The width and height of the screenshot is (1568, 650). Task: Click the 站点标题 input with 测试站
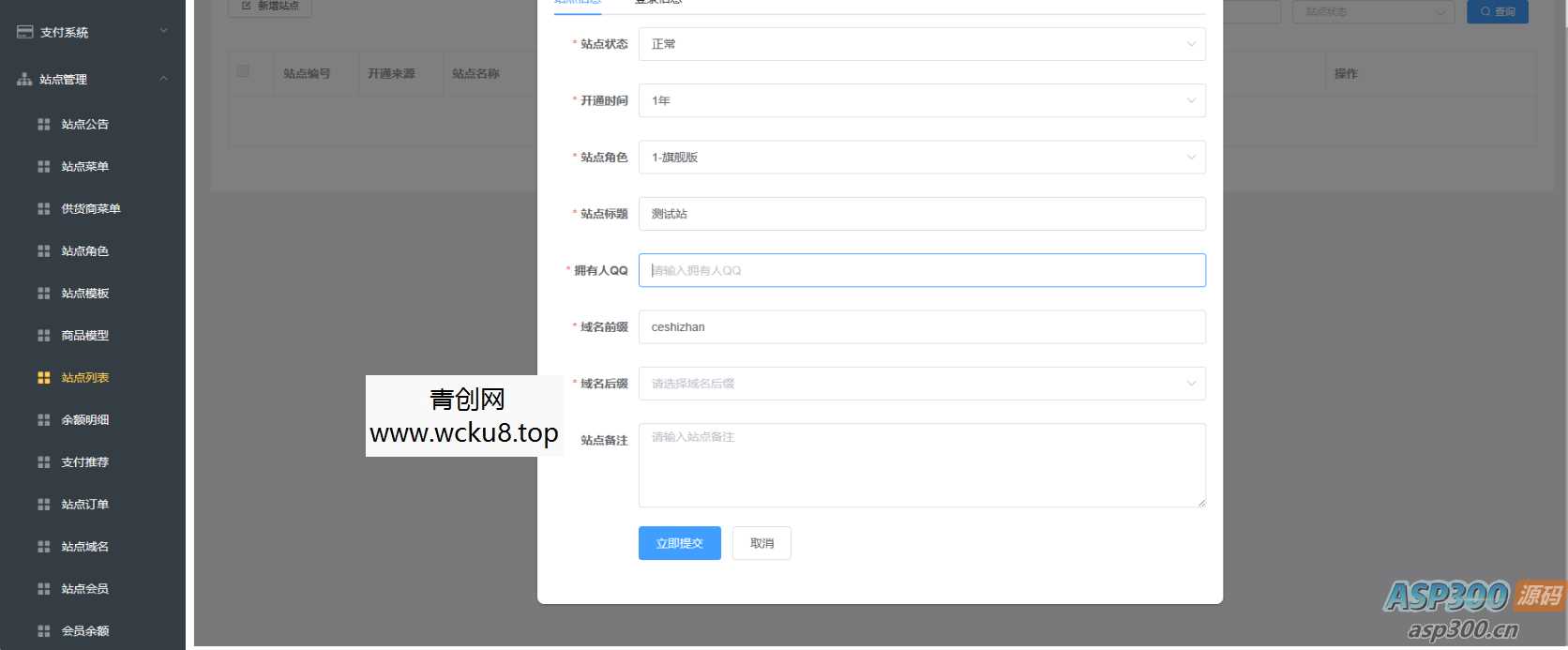[x=922, y=214]
